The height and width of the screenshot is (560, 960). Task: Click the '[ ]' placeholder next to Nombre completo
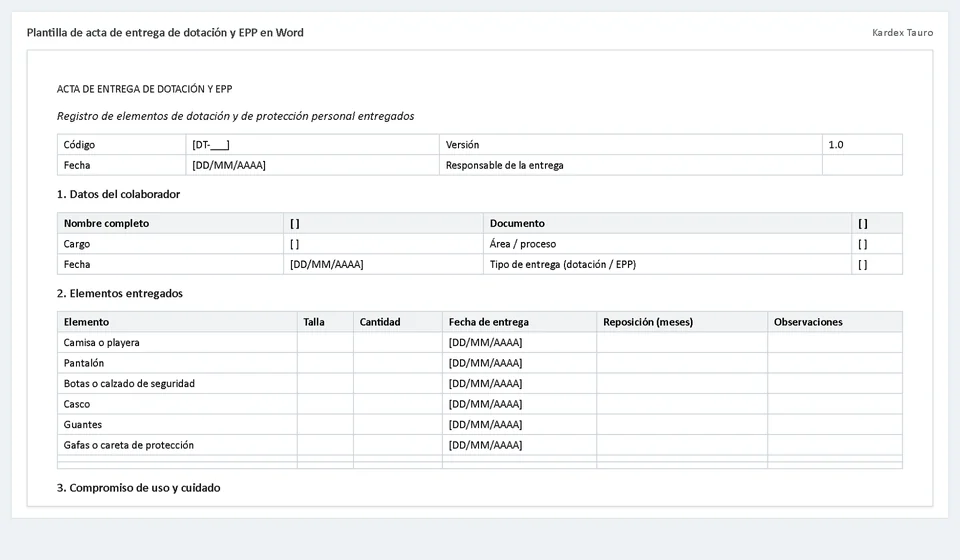(294, 223)
